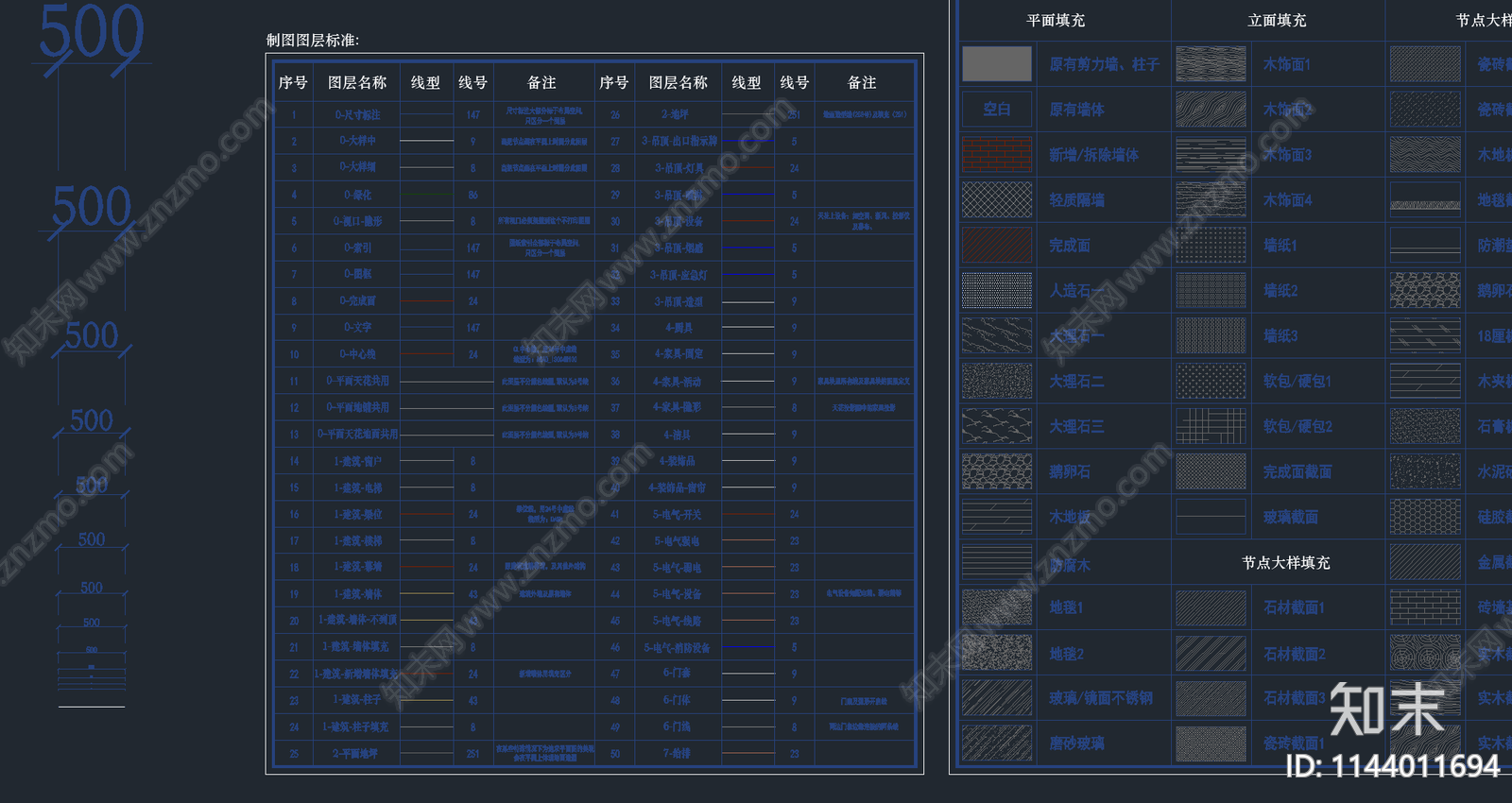Click layer name 4-家具-固定
The height and width of the screenshot is (803, 1512).
(679, 354)
